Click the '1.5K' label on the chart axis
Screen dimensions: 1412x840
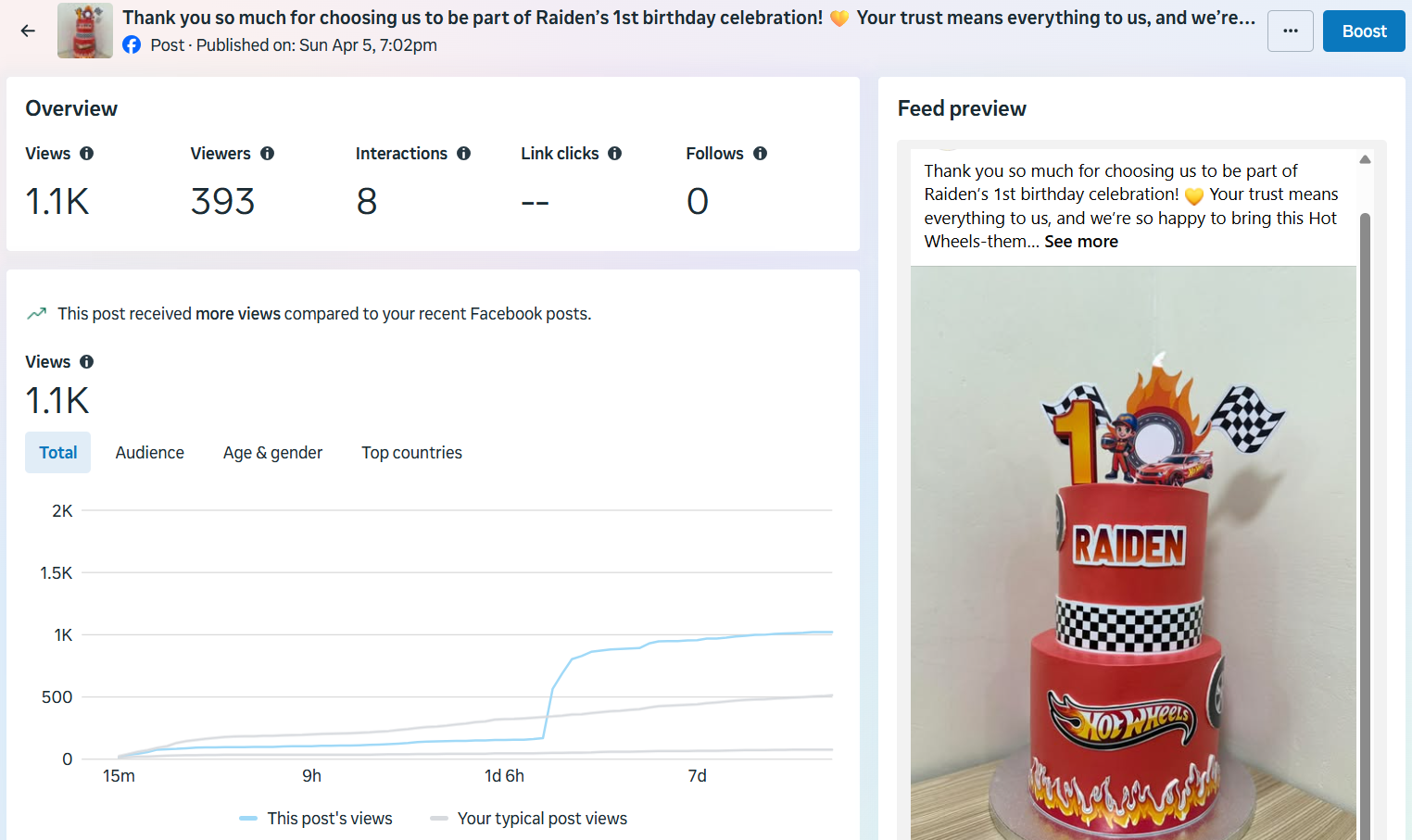pos(57,573)
